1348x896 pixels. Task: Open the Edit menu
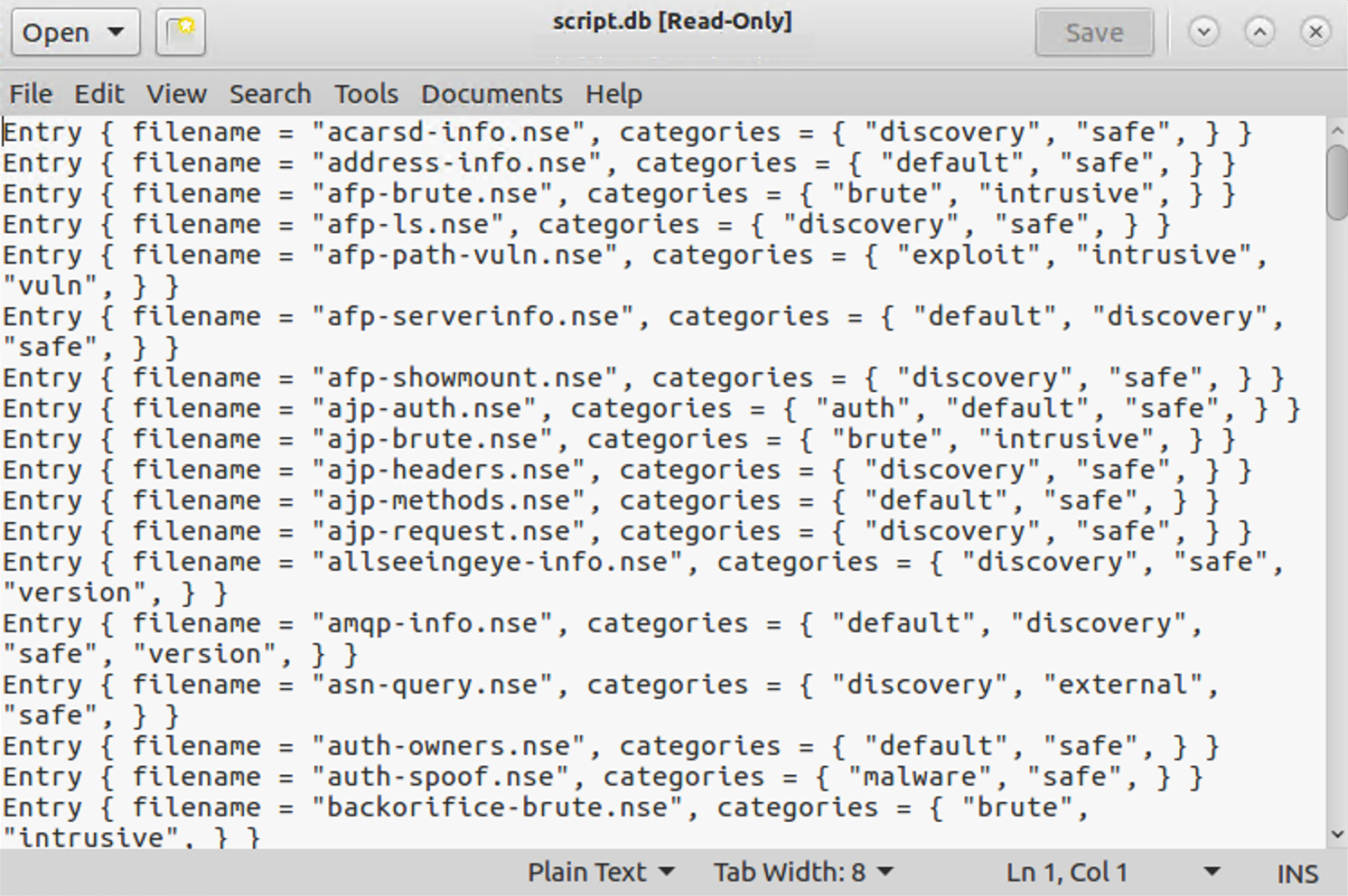point(99,93)
